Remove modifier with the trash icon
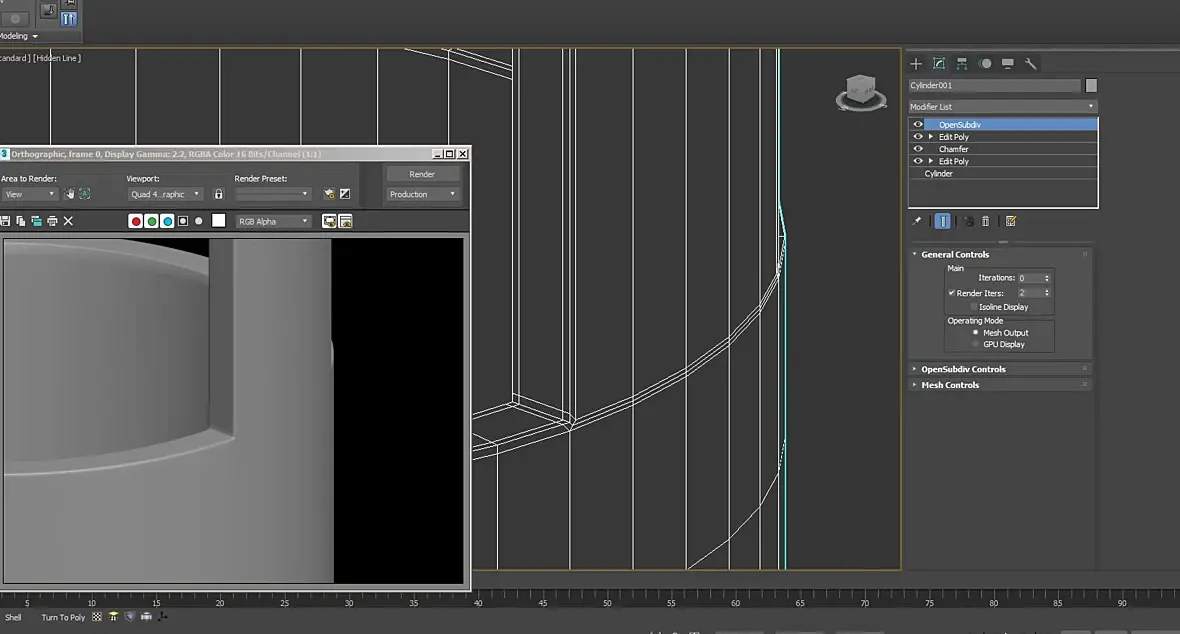This screenshot has width=1180, height=634. pos(985,221)
